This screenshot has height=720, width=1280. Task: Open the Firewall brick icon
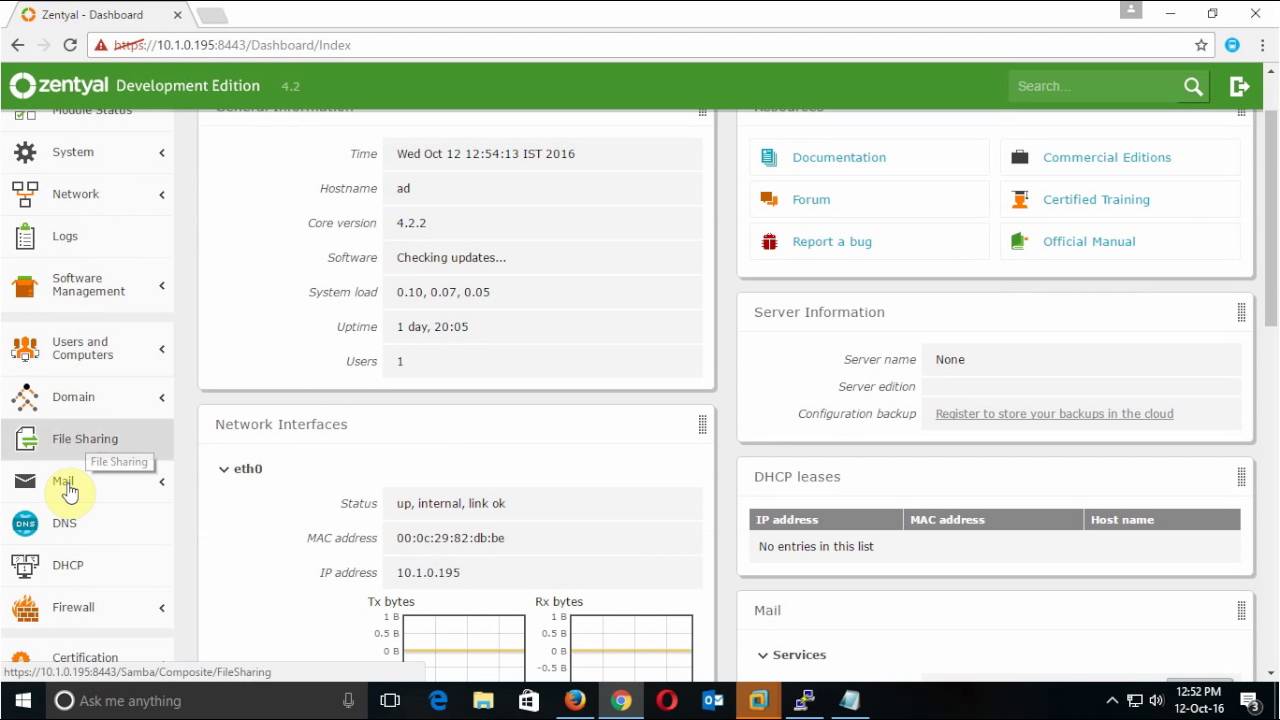pos(25,607)
